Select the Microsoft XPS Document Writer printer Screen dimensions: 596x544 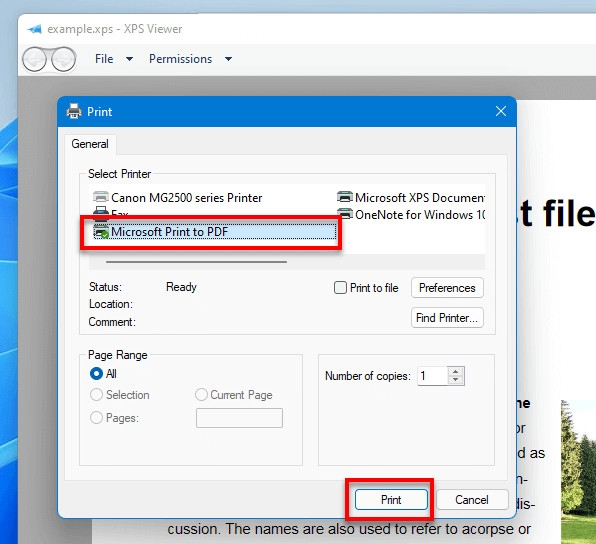click(x=411, y=197)
